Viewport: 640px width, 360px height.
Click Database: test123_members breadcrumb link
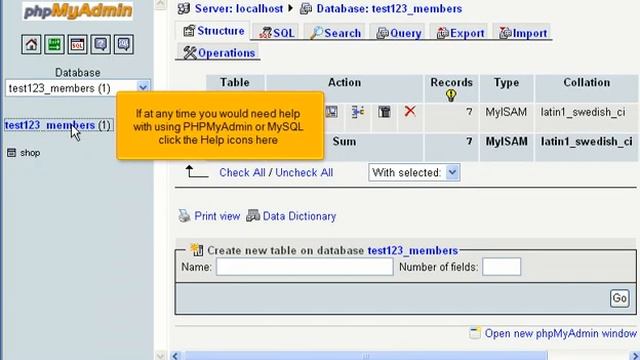coord(389,9)
